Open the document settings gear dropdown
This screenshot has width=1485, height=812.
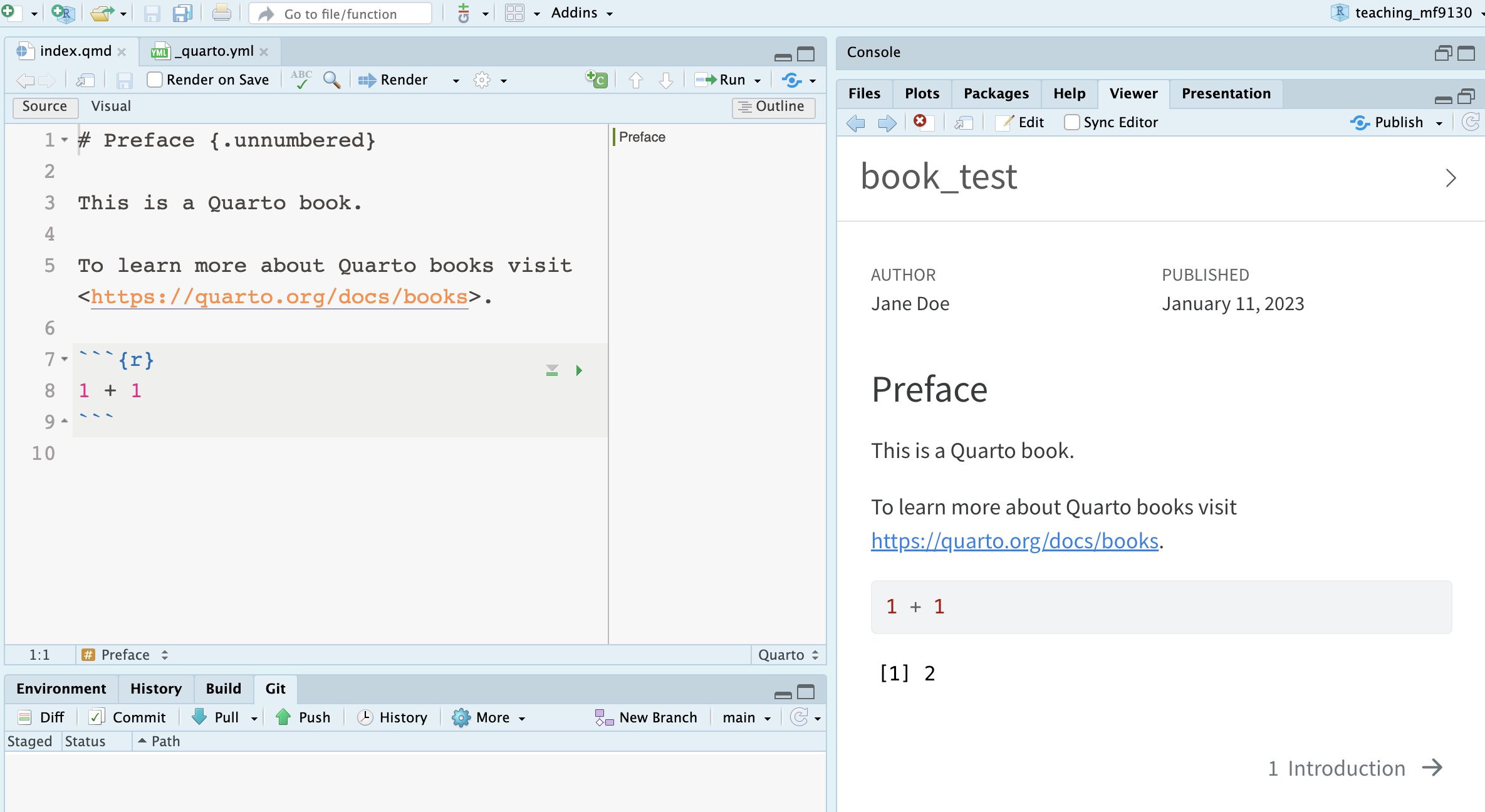click(489, 80)
